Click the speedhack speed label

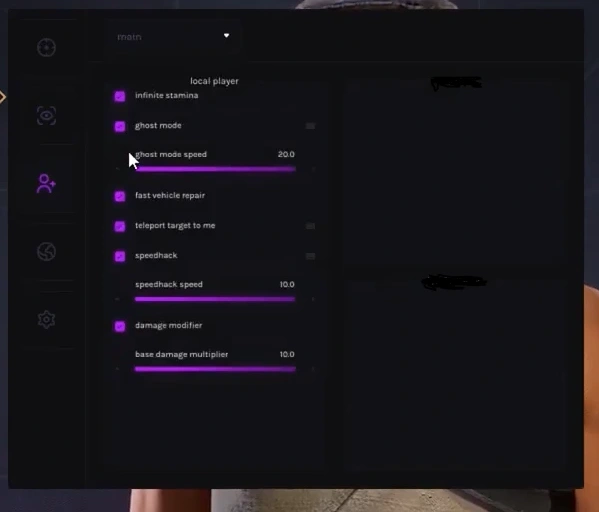pos(169,285)
